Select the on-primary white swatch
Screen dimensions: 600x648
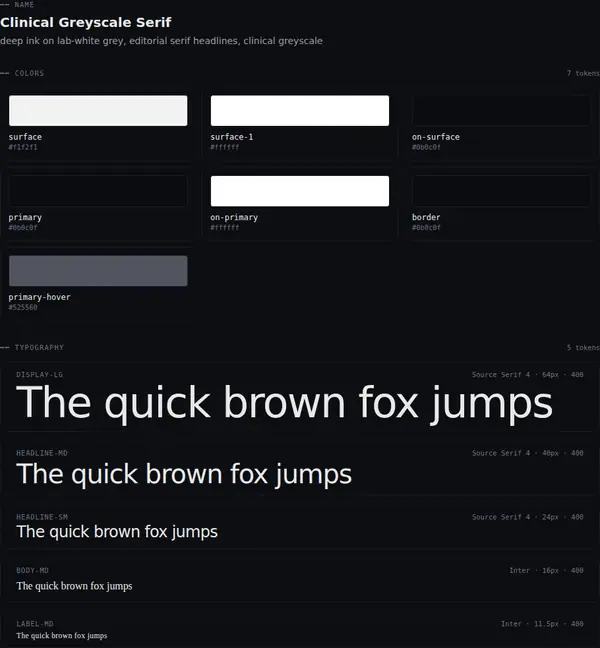[x=300, y=191]
